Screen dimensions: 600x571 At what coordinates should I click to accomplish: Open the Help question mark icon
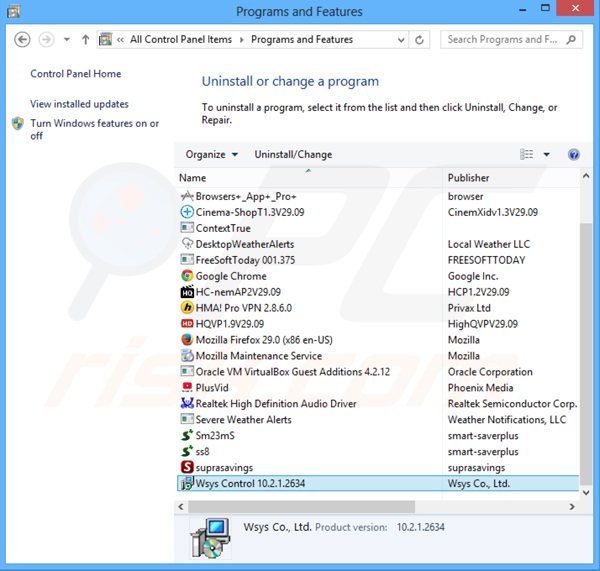tap(574, 155)
